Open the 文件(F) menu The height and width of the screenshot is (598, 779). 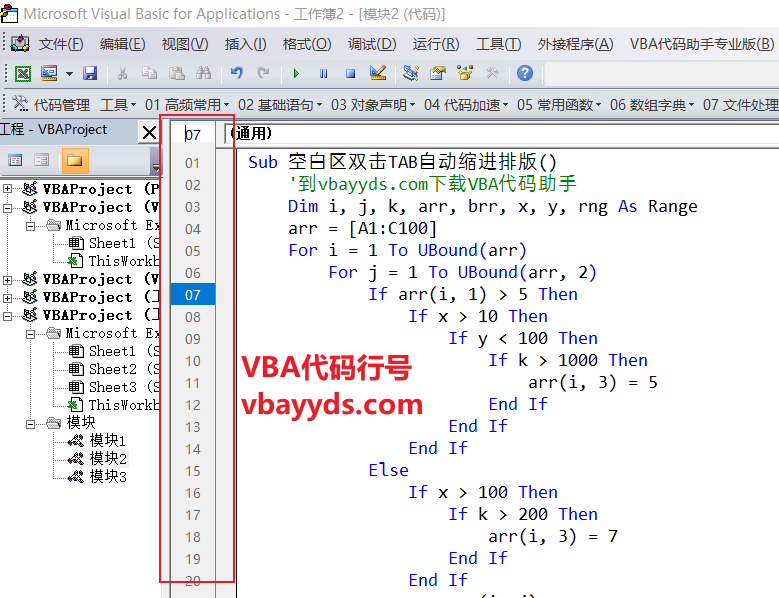tap(61, 44)
